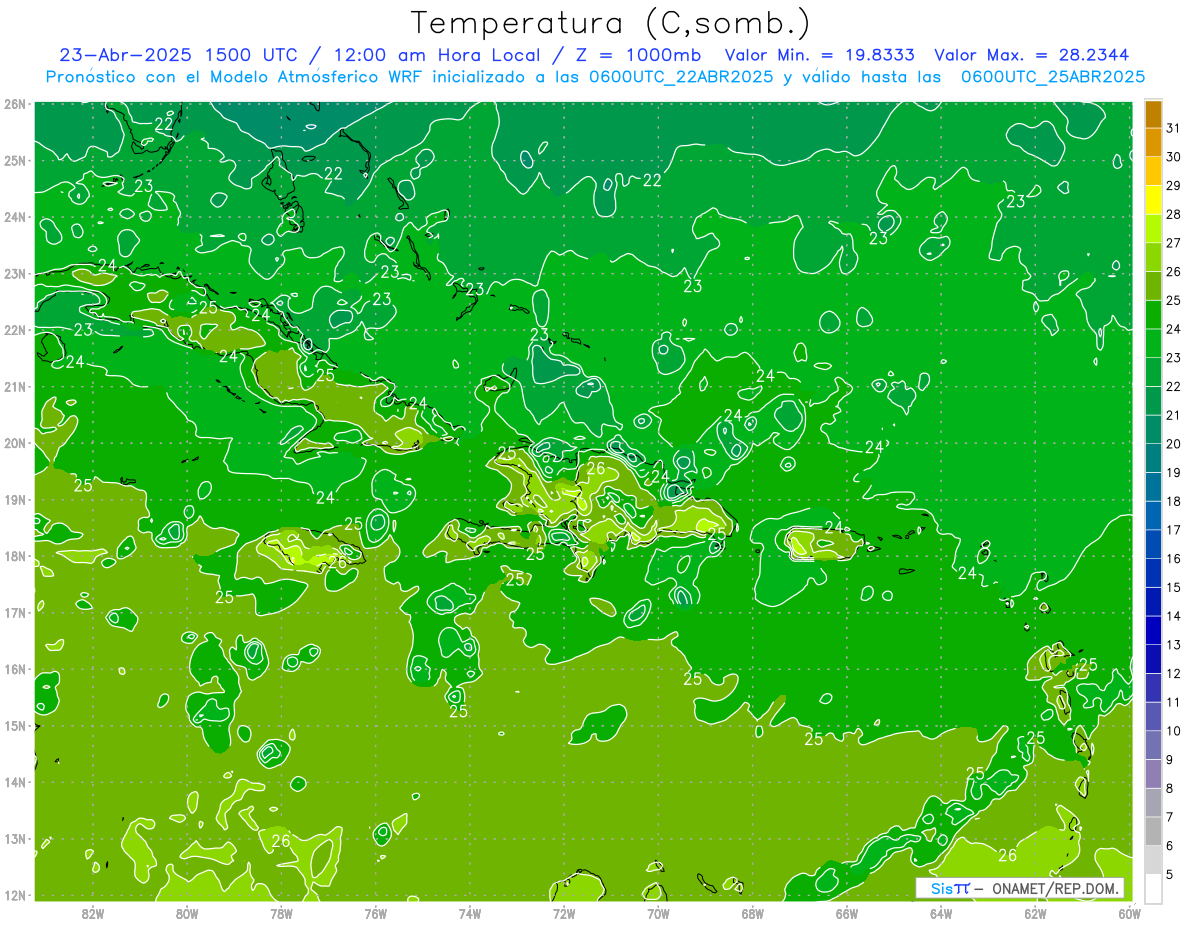The image size is (1200, 927).
Task: Click the 70W longitude axis label
Action: pos(658,913)
